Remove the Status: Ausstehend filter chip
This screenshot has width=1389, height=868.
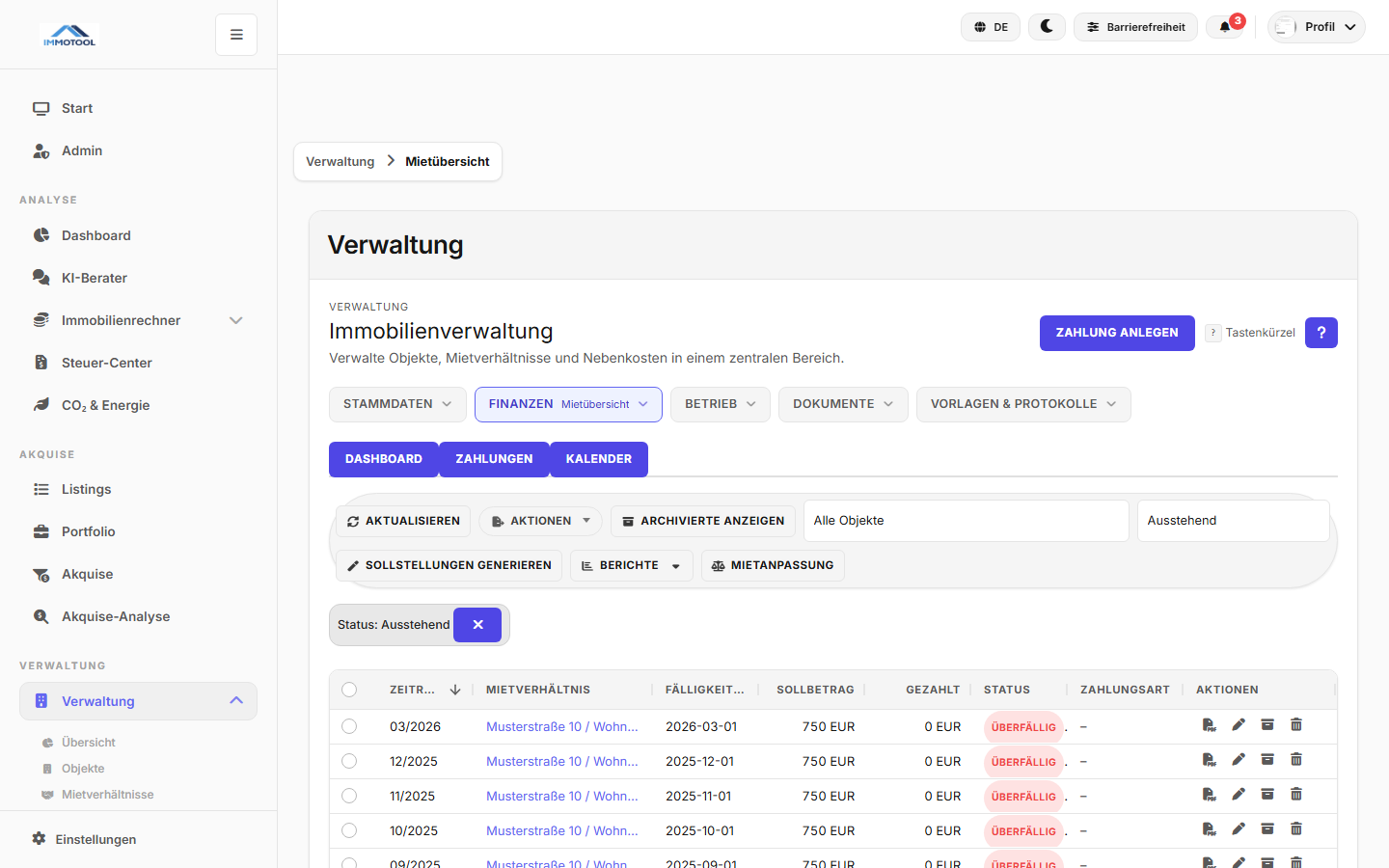477,625
